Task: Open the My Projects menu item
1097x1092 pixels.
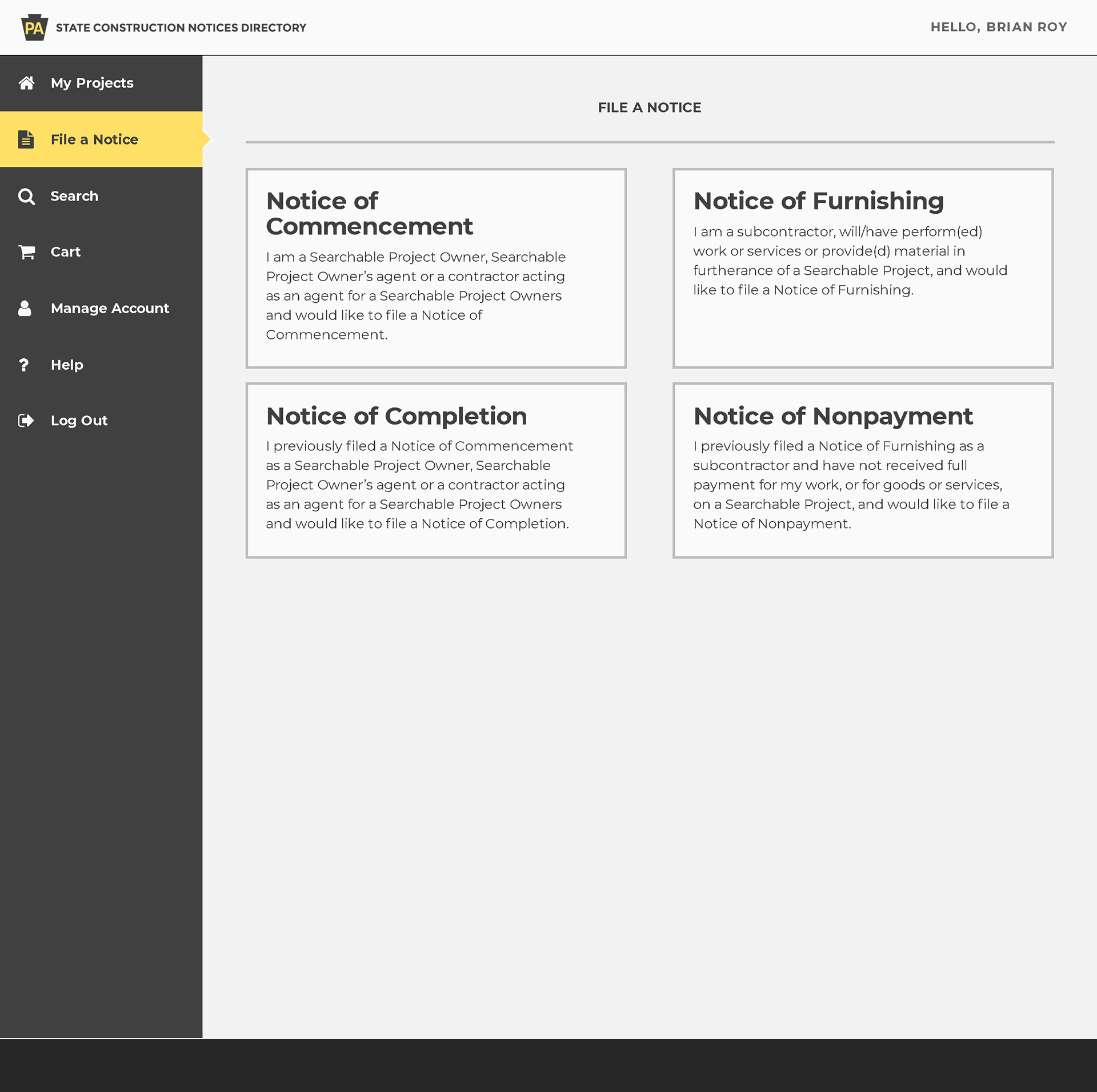Action: (92, 83)
